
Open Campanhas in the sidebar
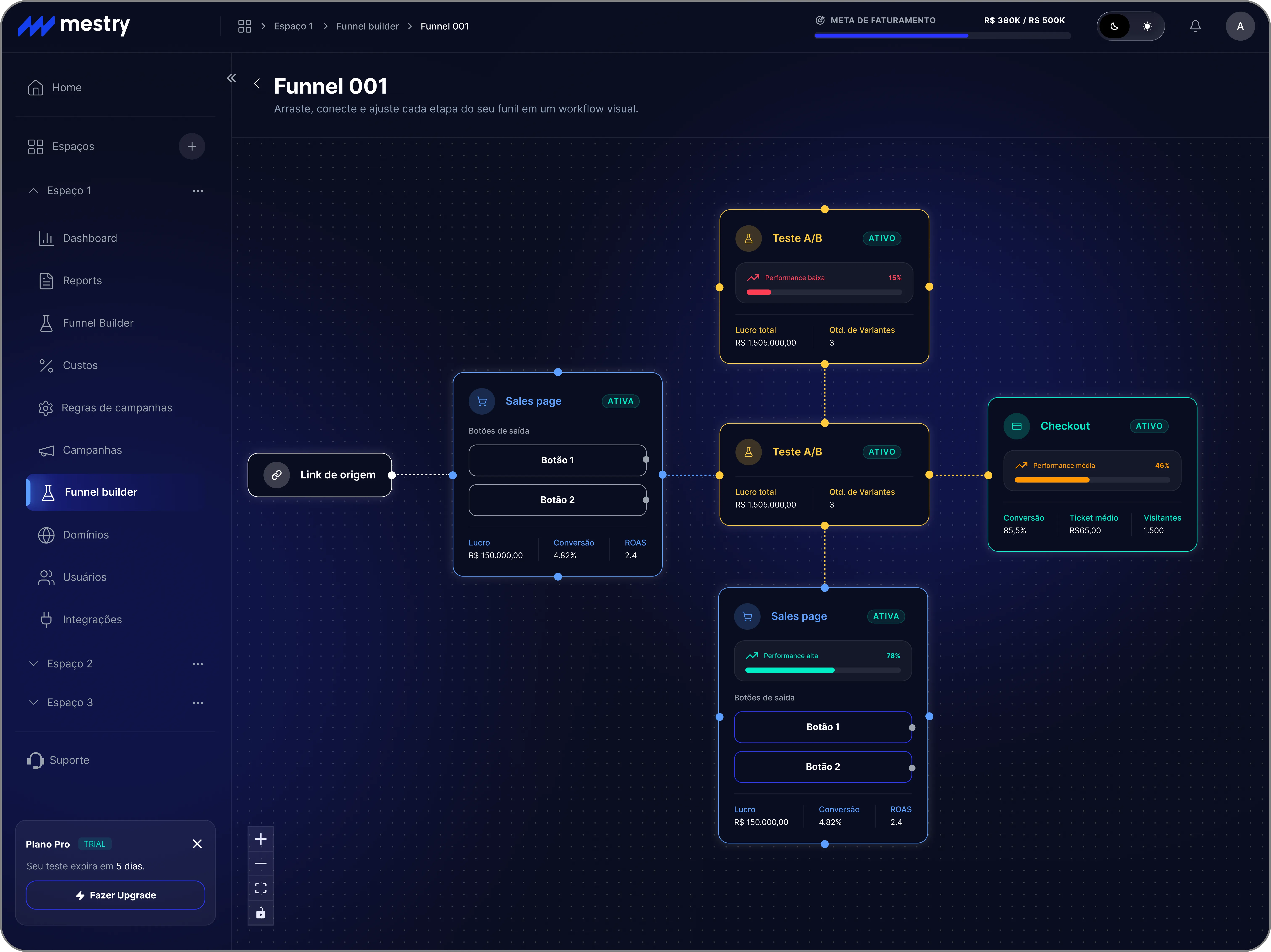pos(92,450)
